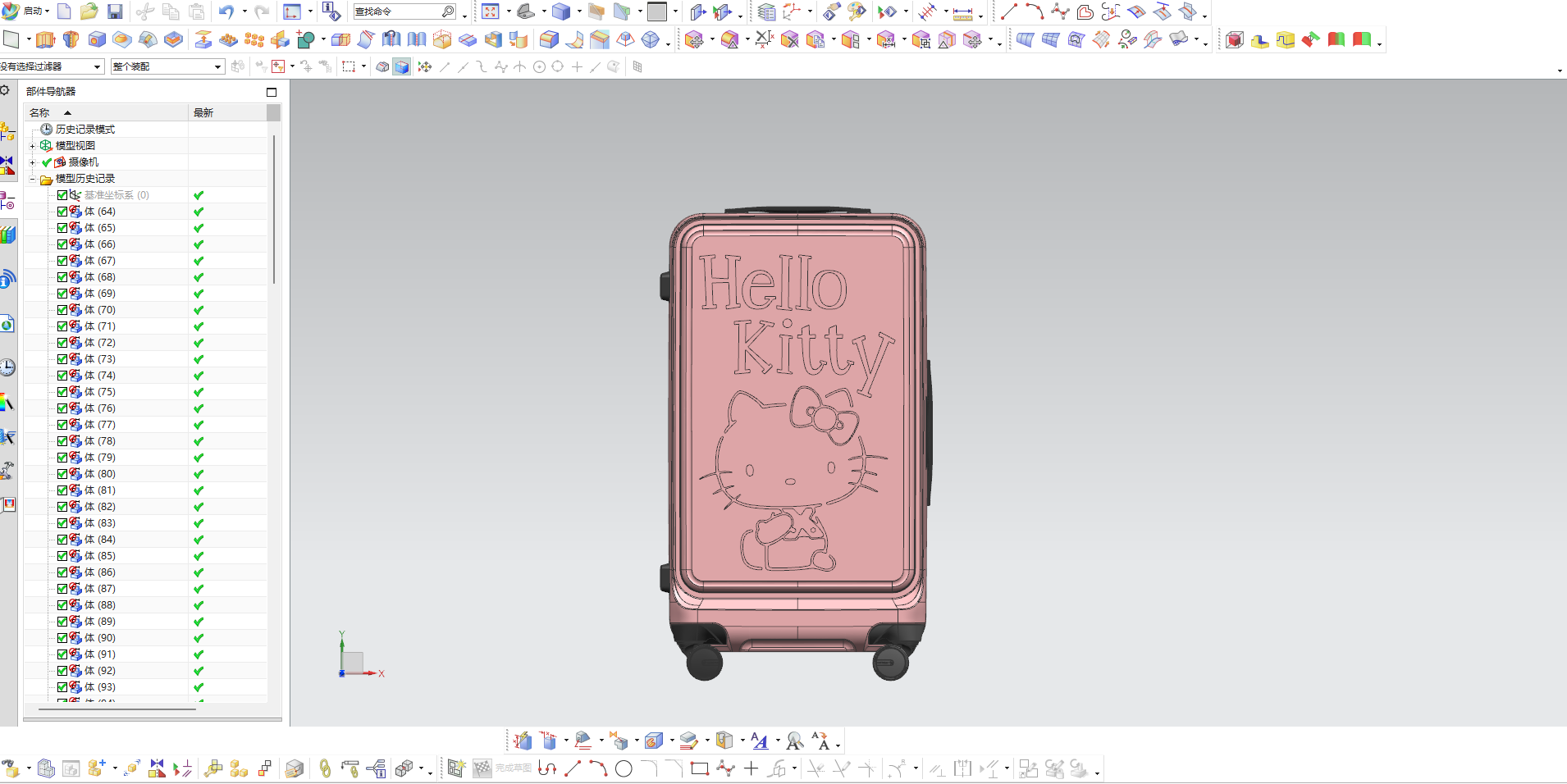This screenshot has height=784, width=1567.
Task: Open the History clock tab in resource bar
Action: coord(7,367)
